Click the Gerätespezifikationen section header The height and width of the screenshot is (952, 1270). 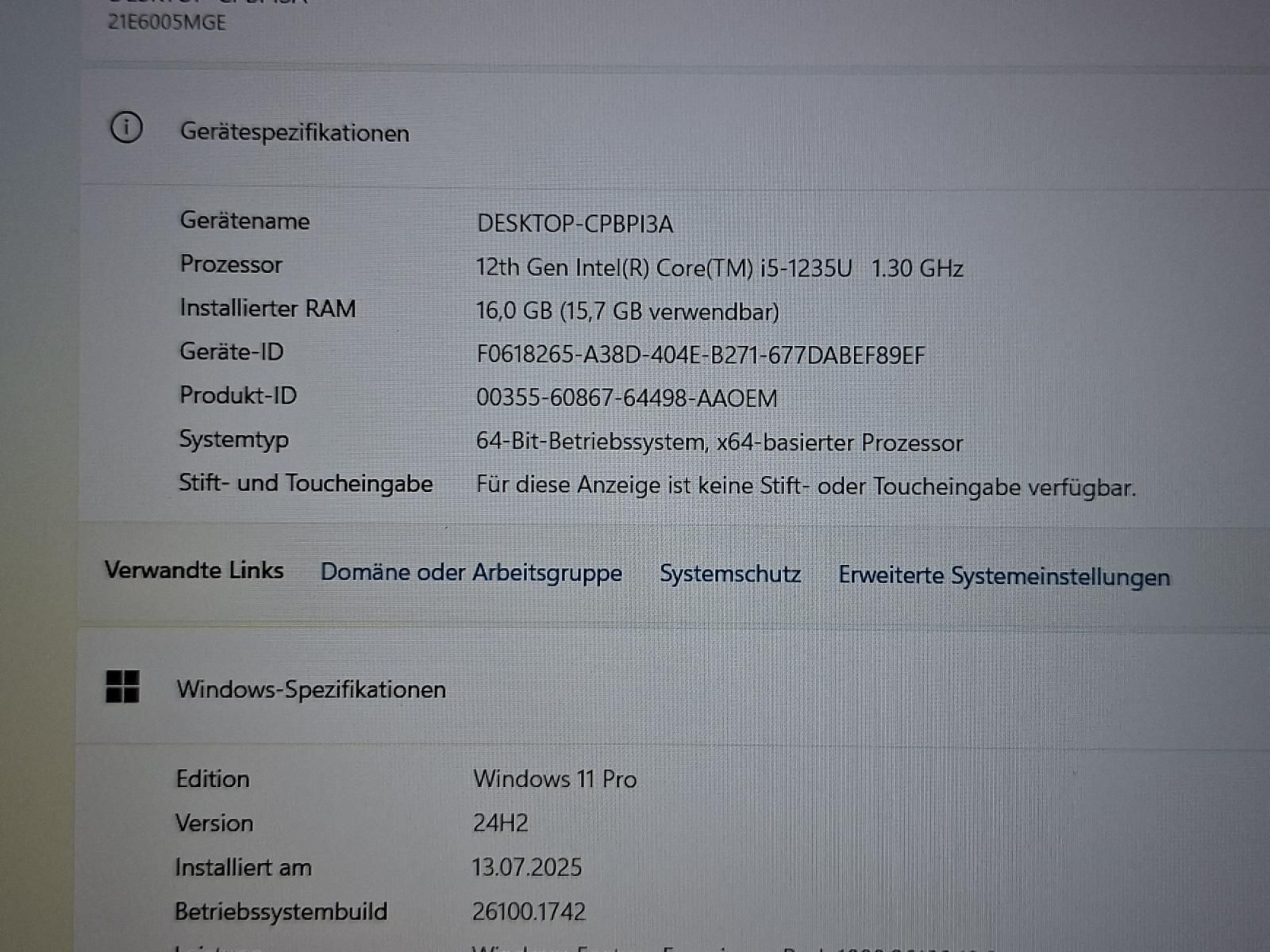(x=295, y=133)
